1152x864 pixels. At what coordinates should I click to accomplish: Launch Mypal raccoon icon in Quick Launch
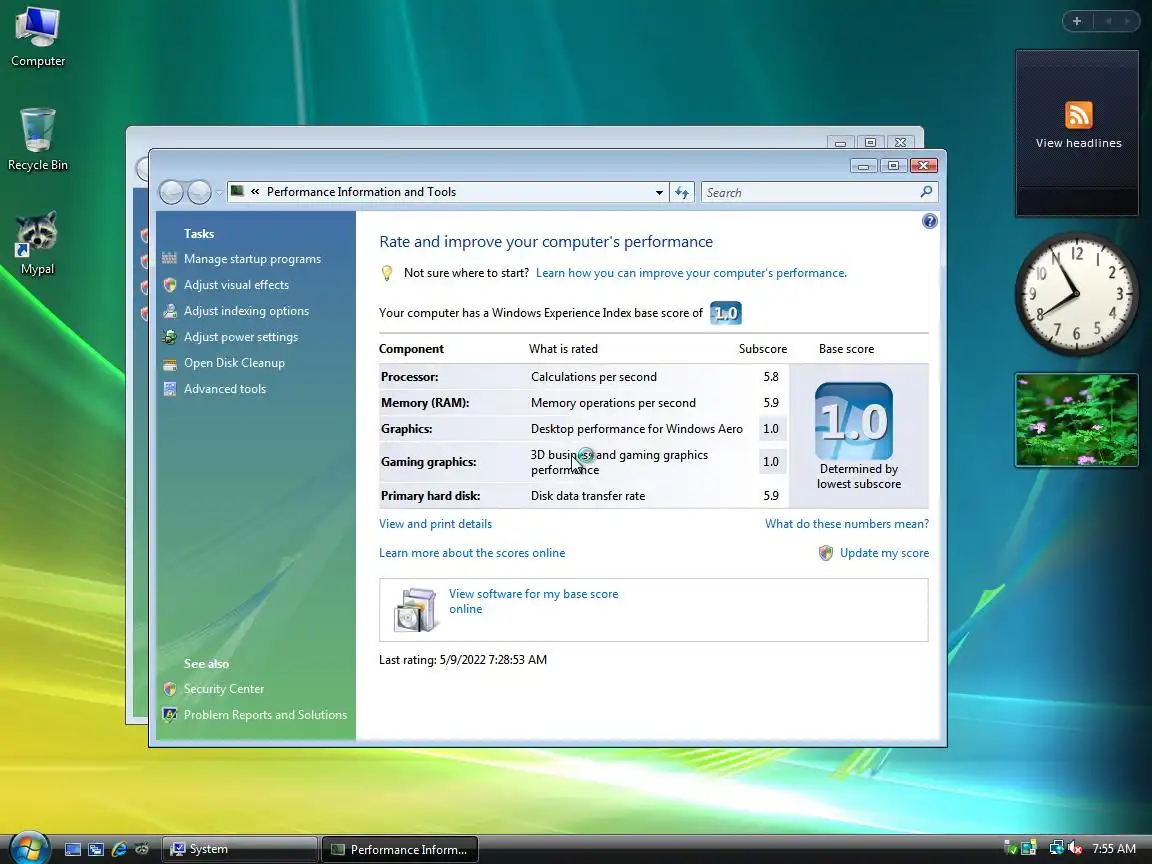(142, 849)
